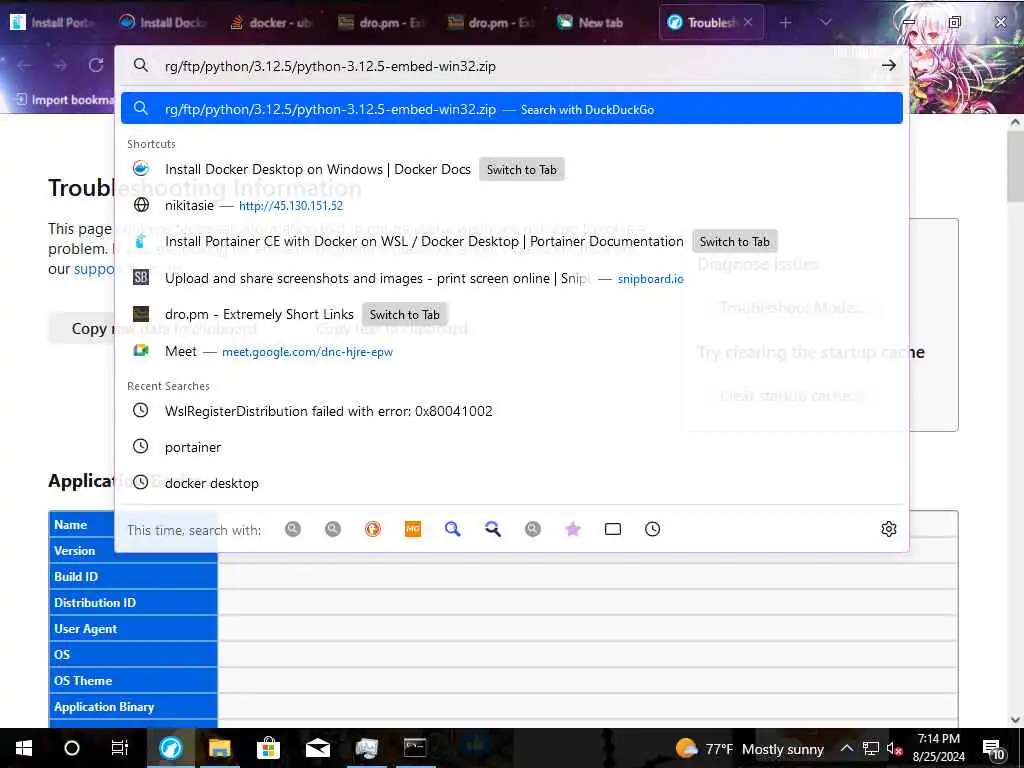Viewport: 1024px width, 768px height.
Task: Search open tabs with the rectangle icon
Action: tap(613, 529)
